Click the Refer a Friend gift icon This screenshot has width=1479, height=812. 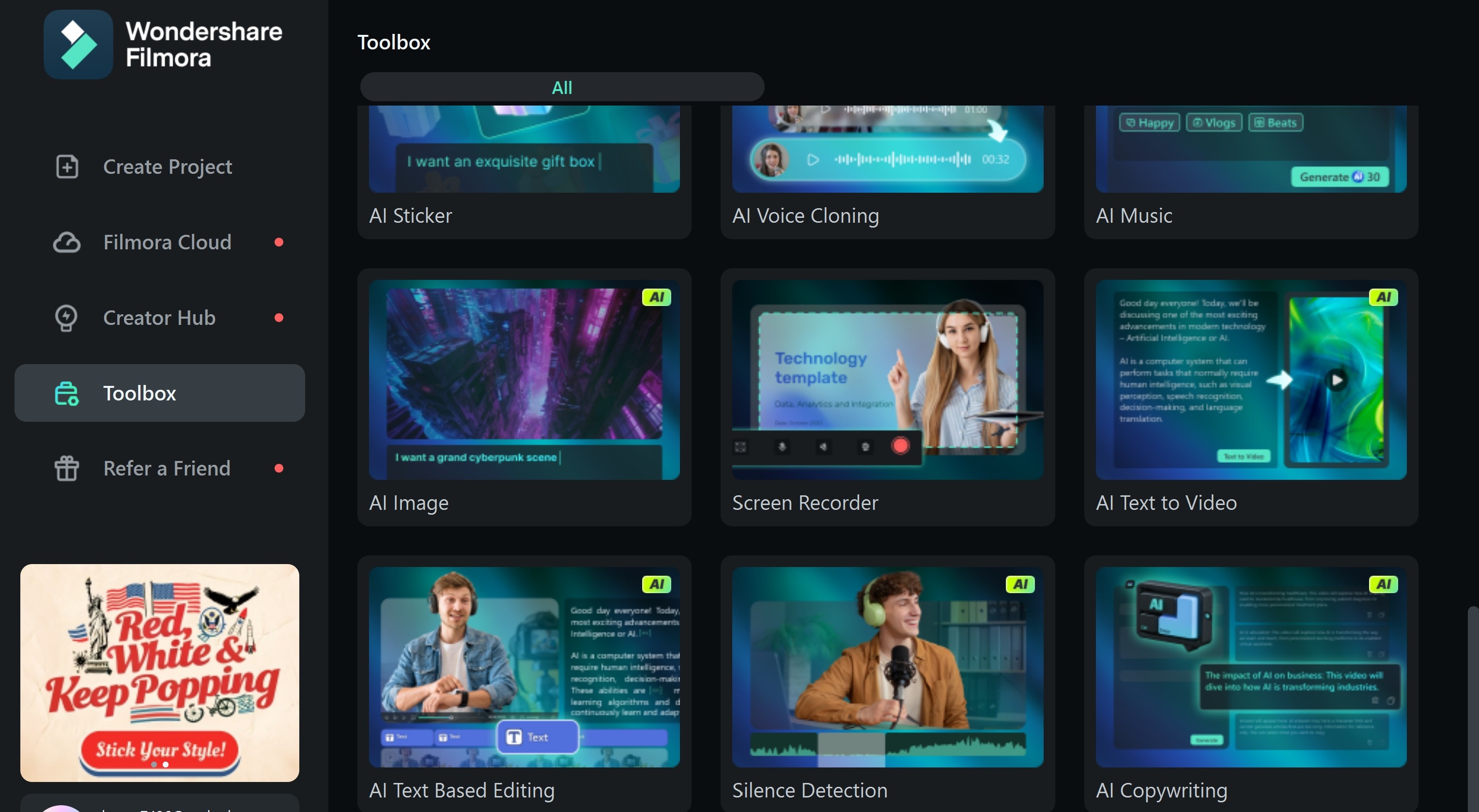pos(67,469)
